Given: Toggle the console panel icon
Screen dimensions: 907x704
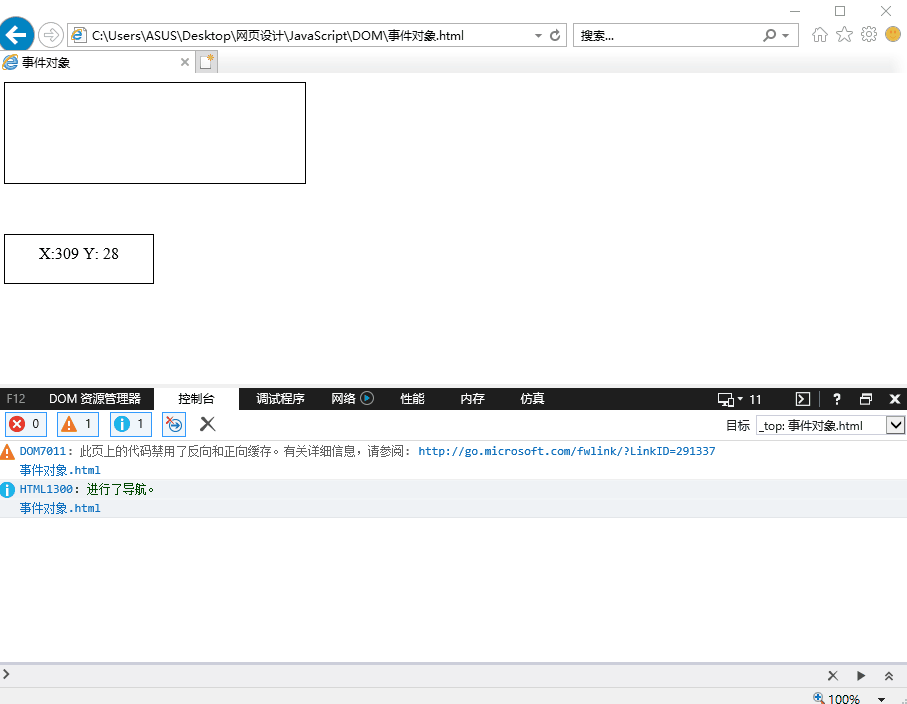Looking at the screenshot, I should (803, 399).
